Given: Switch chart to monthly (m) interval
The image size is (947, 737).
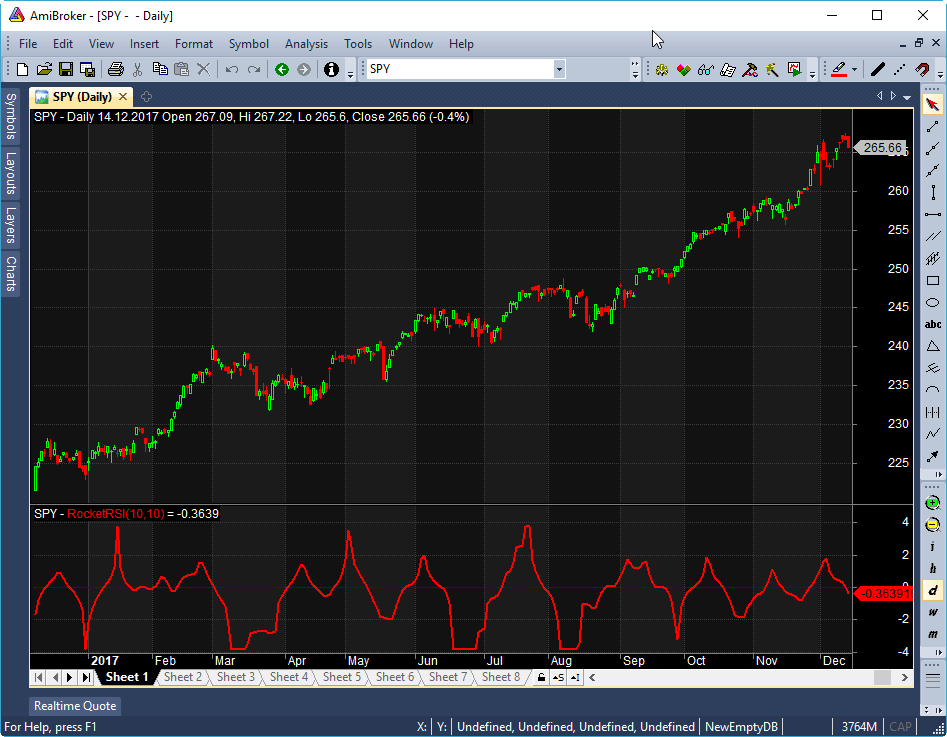Looking at the screenshot, I should pyautogui.click(x=933, y=634).
